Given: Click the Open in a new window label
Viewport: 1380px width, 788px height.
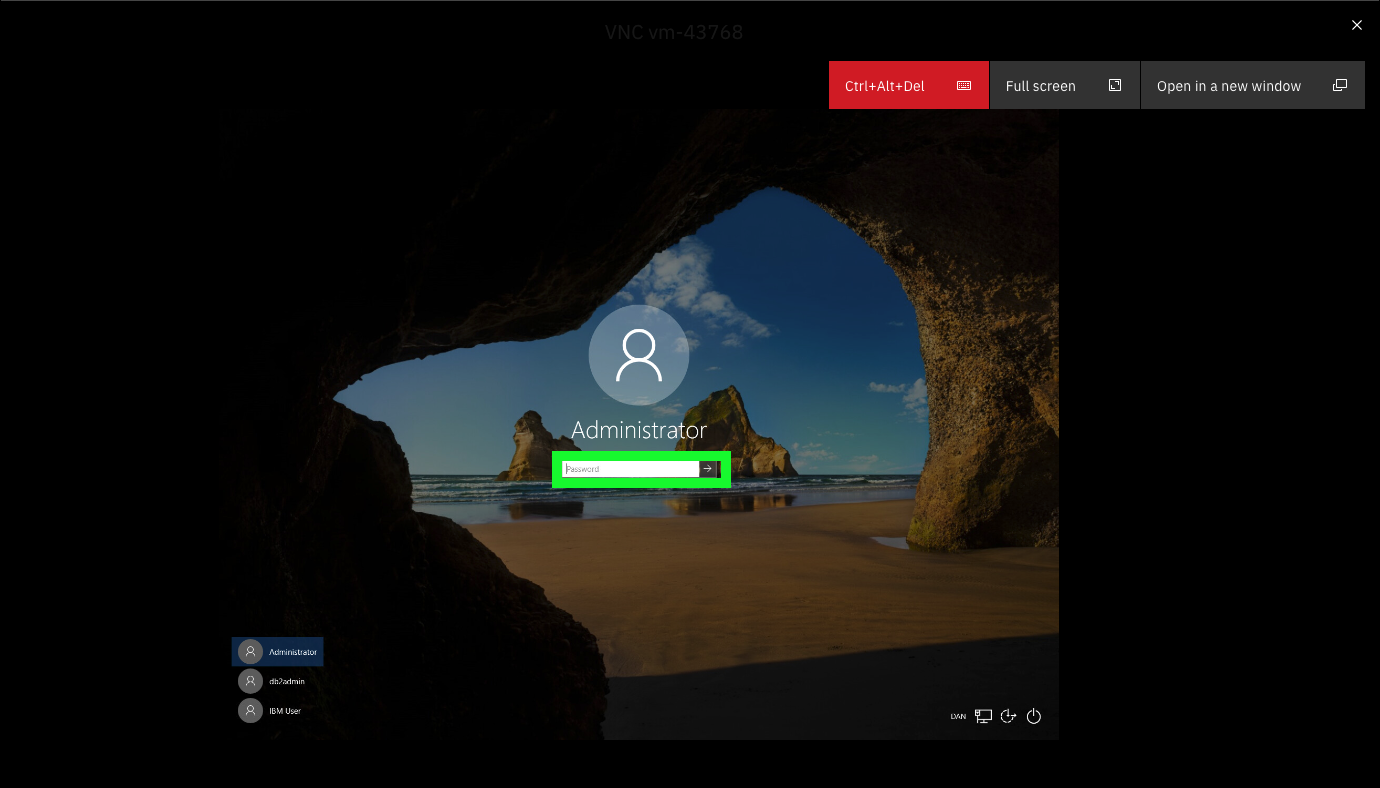Looking at the screenshot, I should (1228, 86).
